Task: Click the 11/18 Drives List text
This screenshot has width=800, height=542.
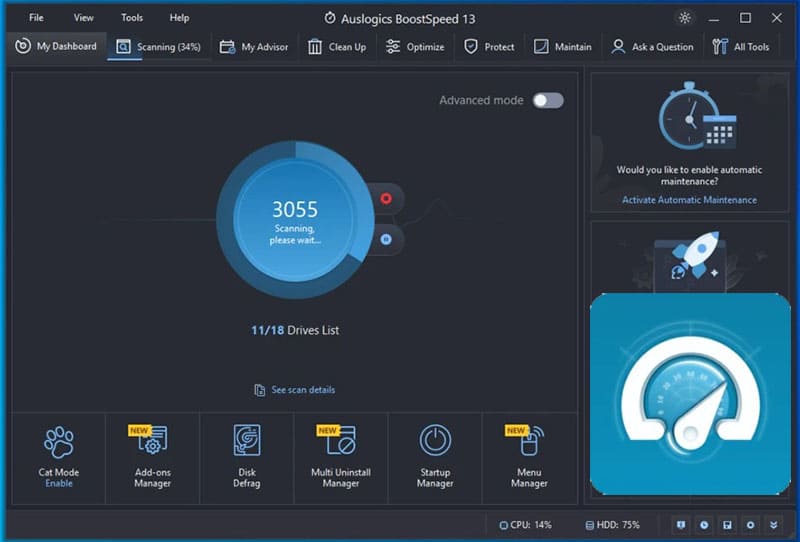Action: pyautogui.click(x=295, y=330)
